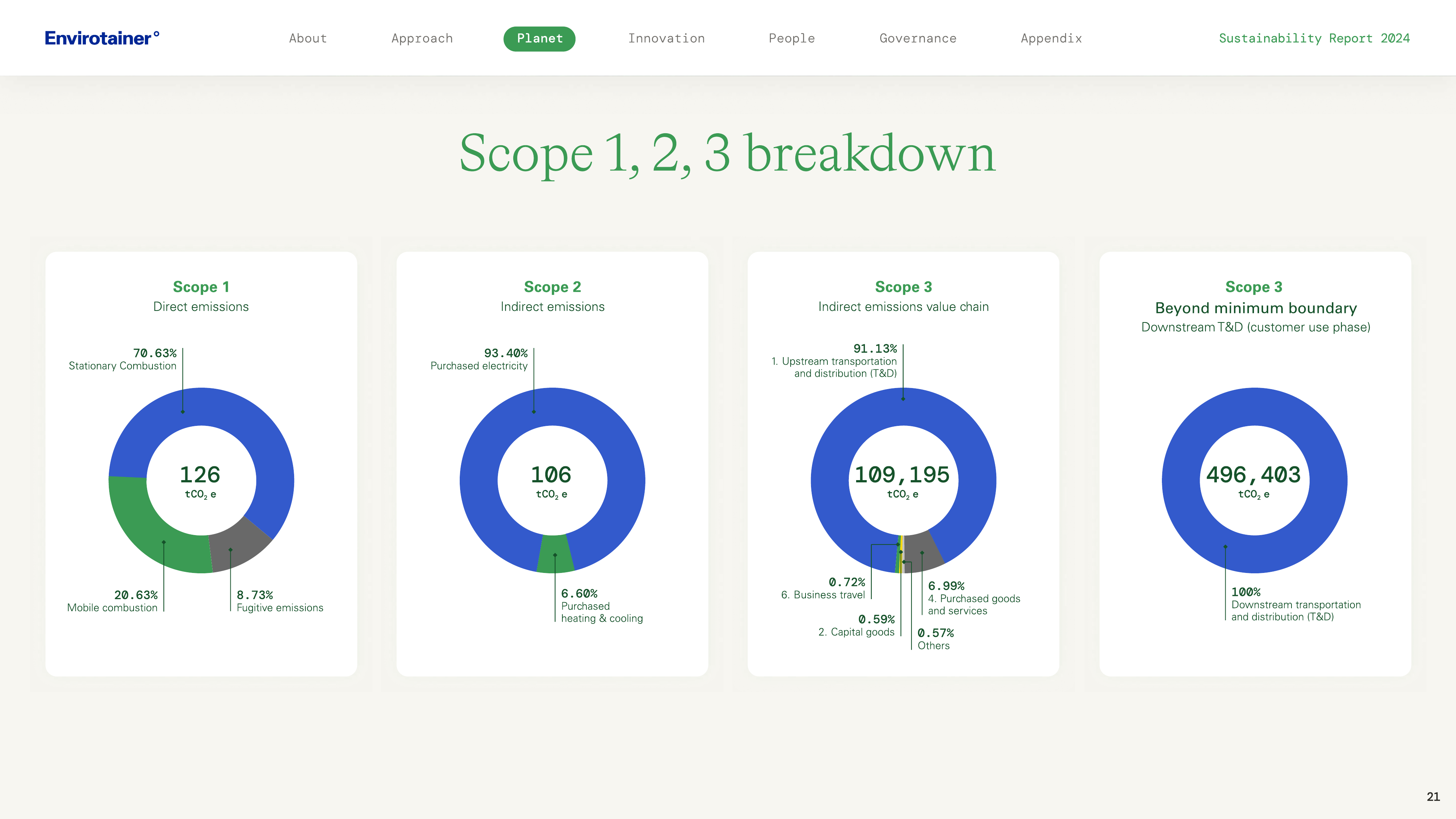Click the 70.63% Stationary Combustion label

123,359
